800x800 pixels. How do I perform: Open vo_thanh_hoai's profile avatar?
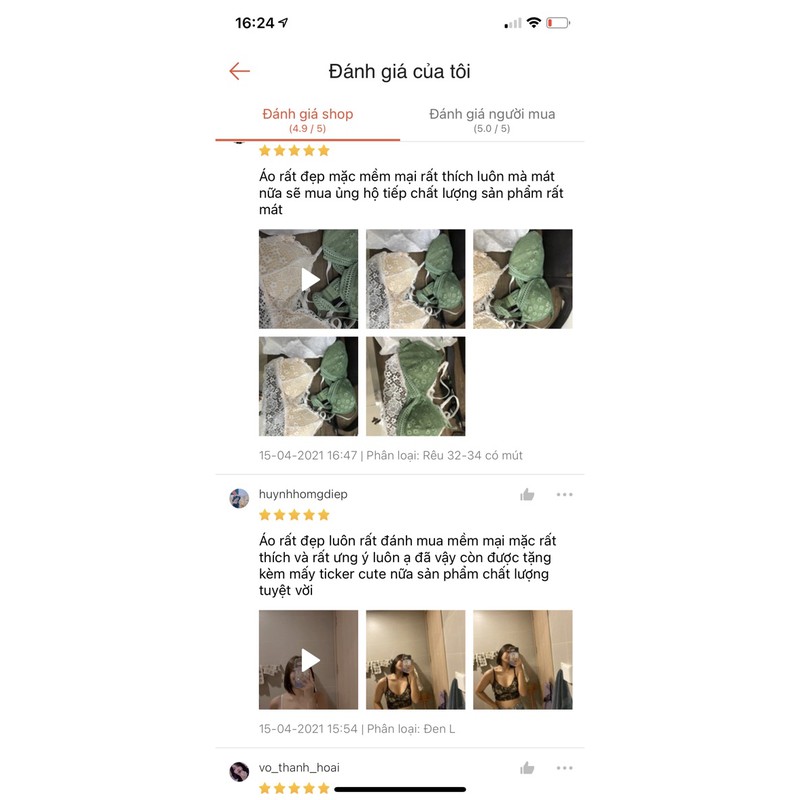(x=239, y=772)
